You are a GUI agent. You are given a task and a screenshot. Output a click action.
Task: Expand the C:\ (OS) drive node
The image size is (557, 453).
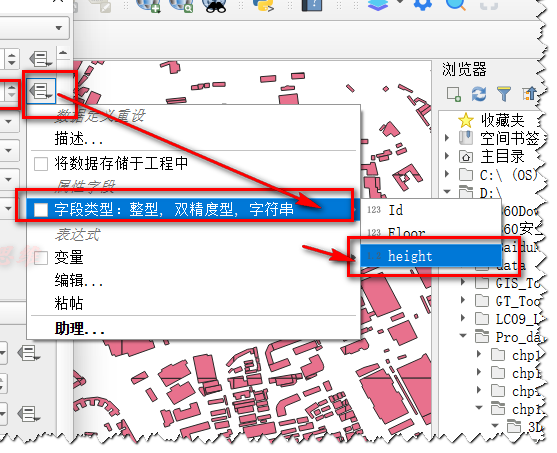point(447,174)
